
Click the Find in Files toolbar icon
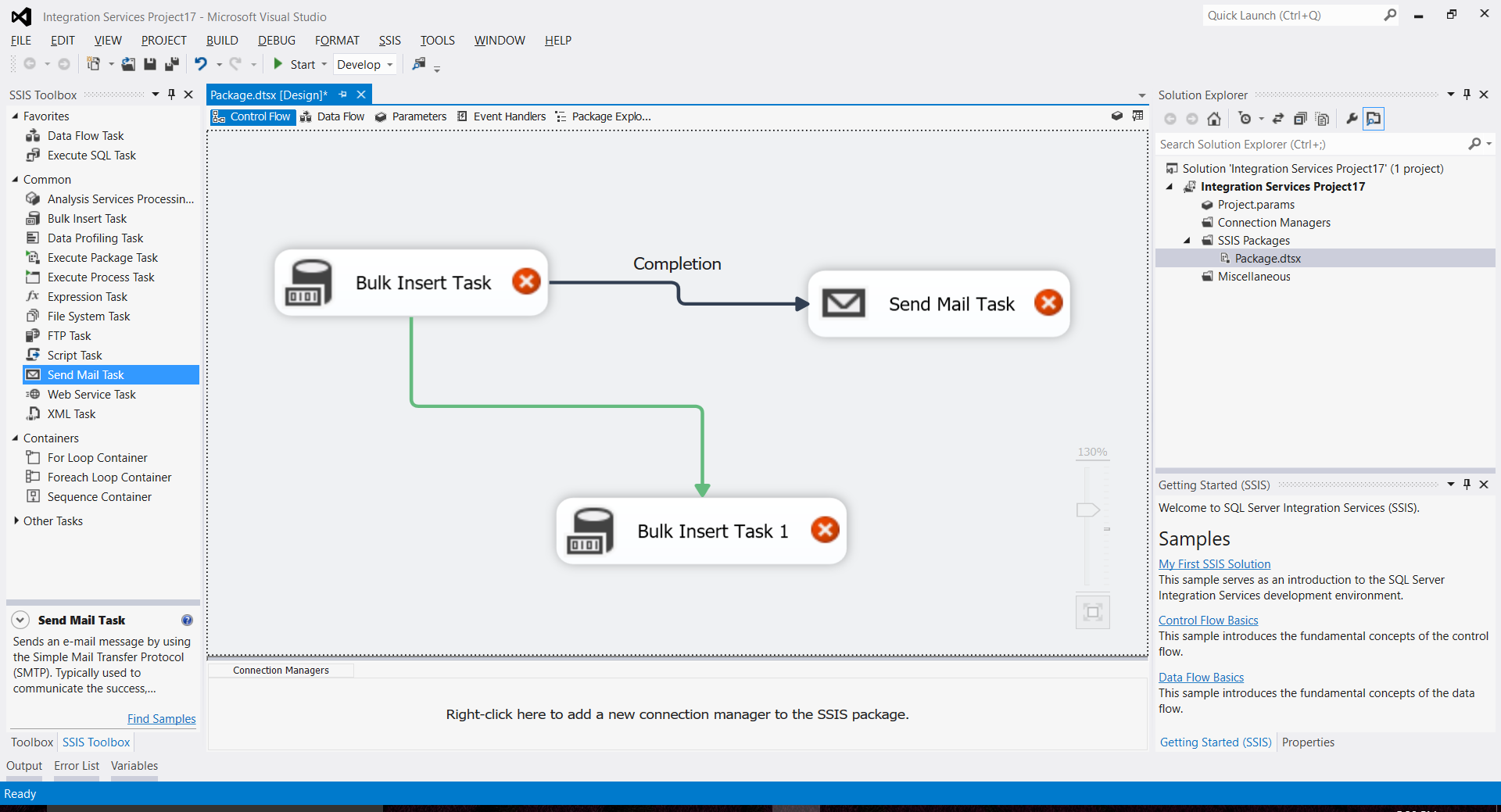(x=420, y=64)
